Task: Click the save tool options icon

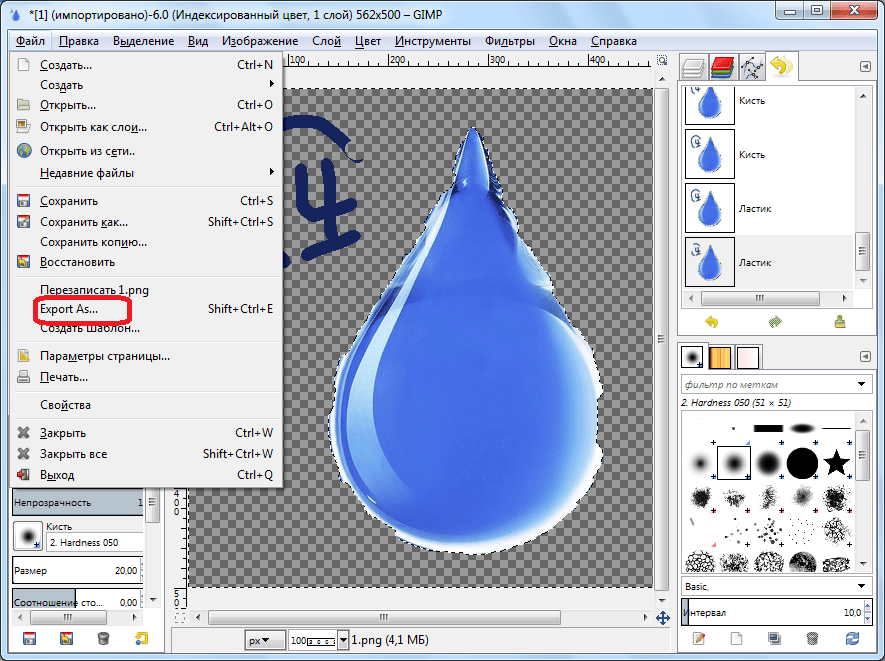Action: pyautogui.click(x=29, y=638)
